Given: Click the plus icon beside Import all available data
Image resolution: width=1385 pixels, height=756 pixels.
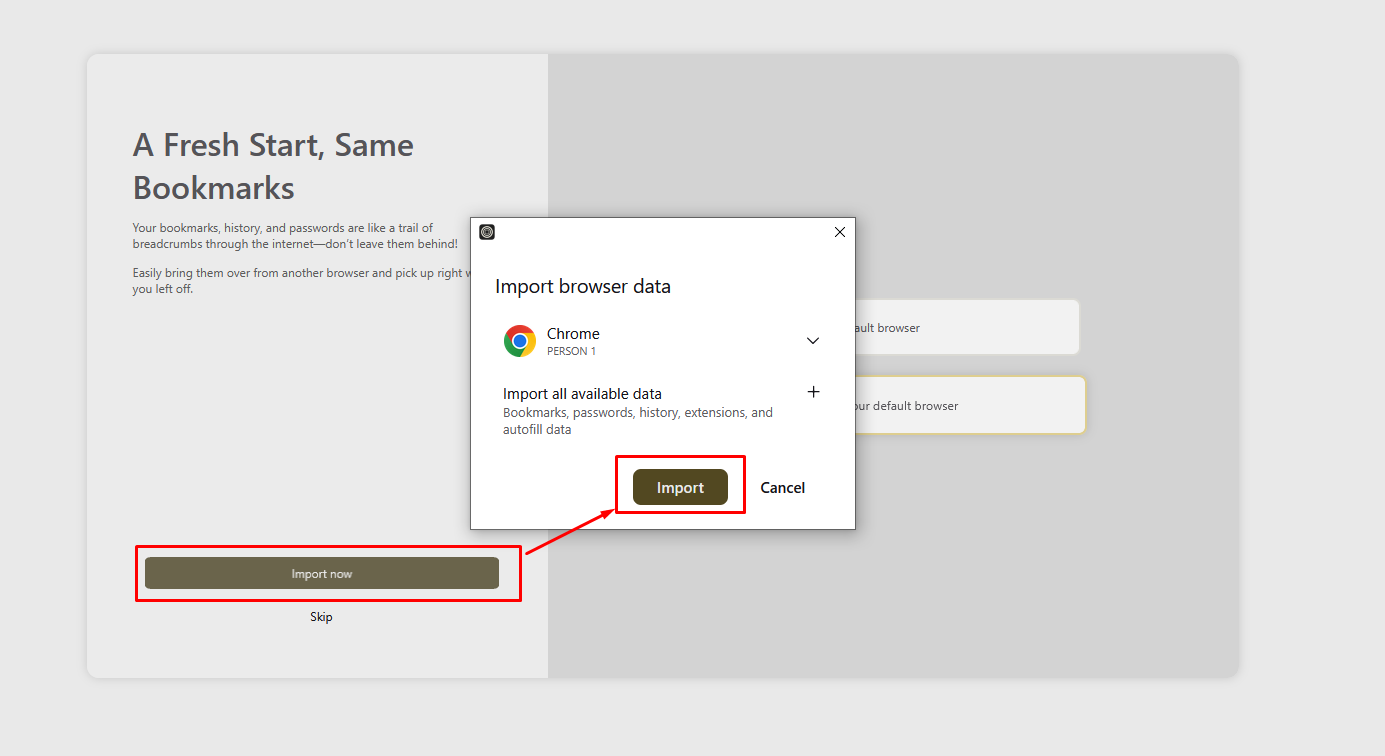Looking at the screenshot, I should tap(813, 391).
